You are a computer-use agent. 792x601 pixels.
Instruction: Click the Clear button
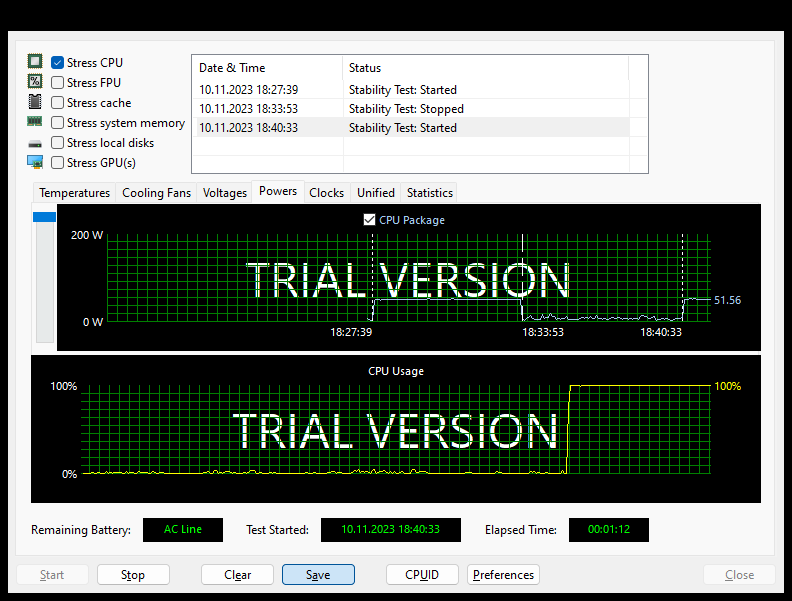tap(237, 575)
